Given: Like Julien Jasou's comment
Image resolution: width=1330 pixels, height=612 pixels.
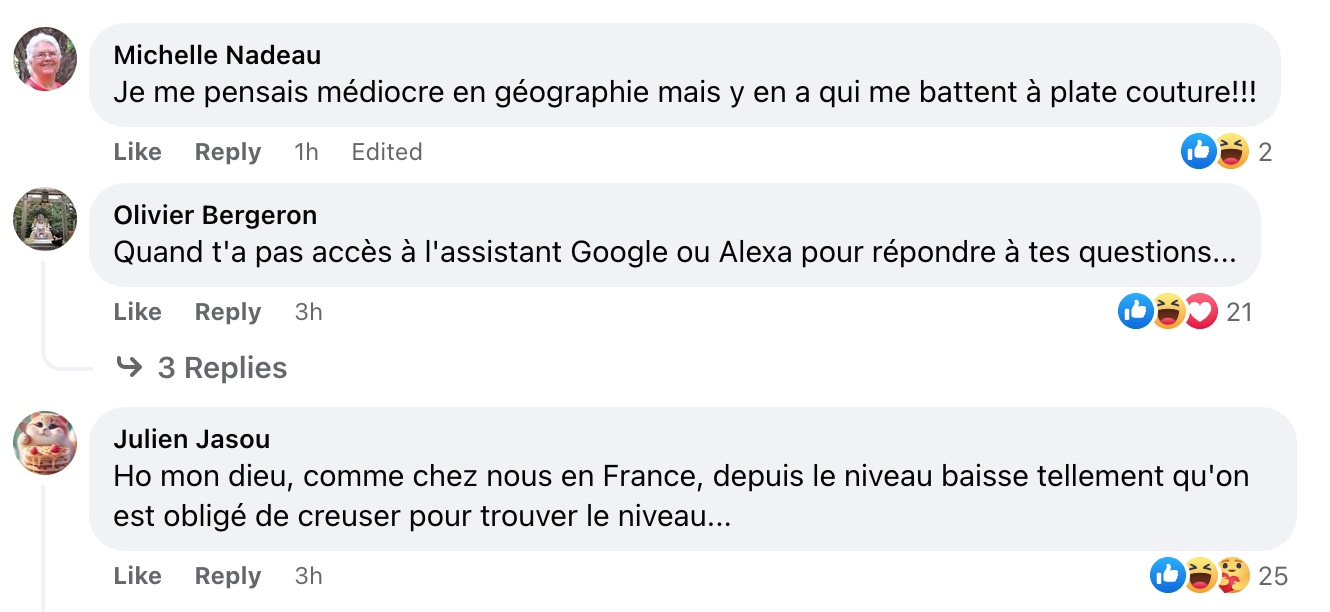Looking at the screenshot, I should click(137, 576).
